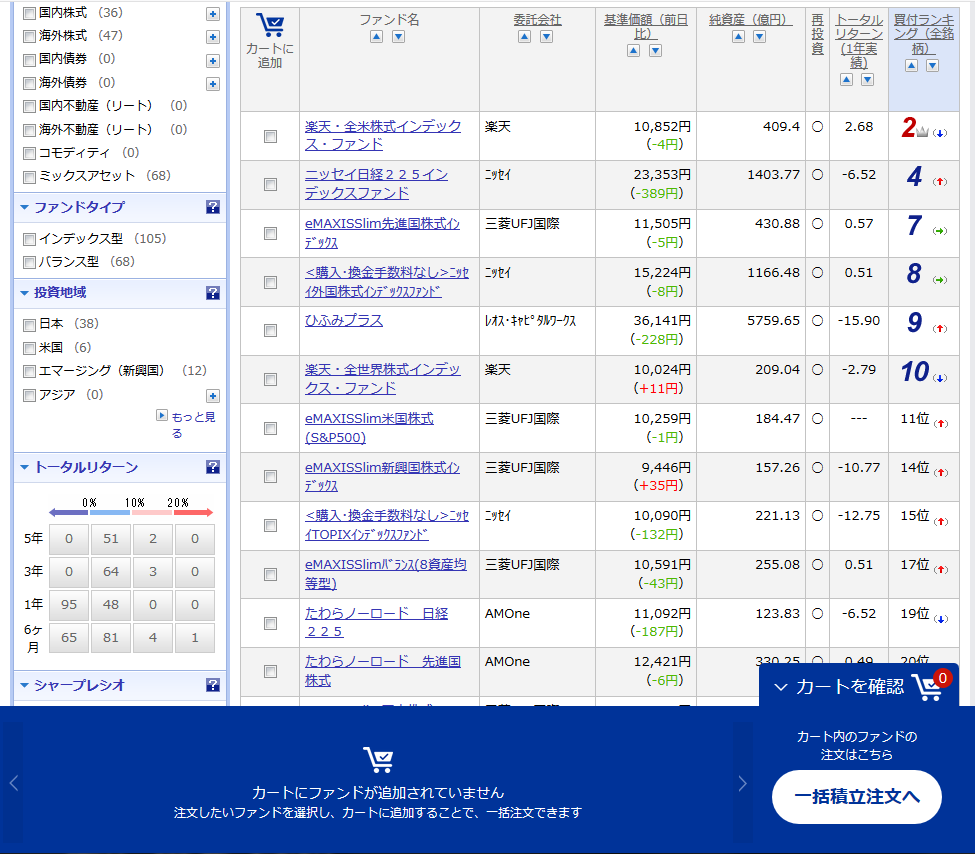Sort base price (基準価額) ascending
Image resolution: width=975 pixels, height=854 pixels.
click(634, 51)
